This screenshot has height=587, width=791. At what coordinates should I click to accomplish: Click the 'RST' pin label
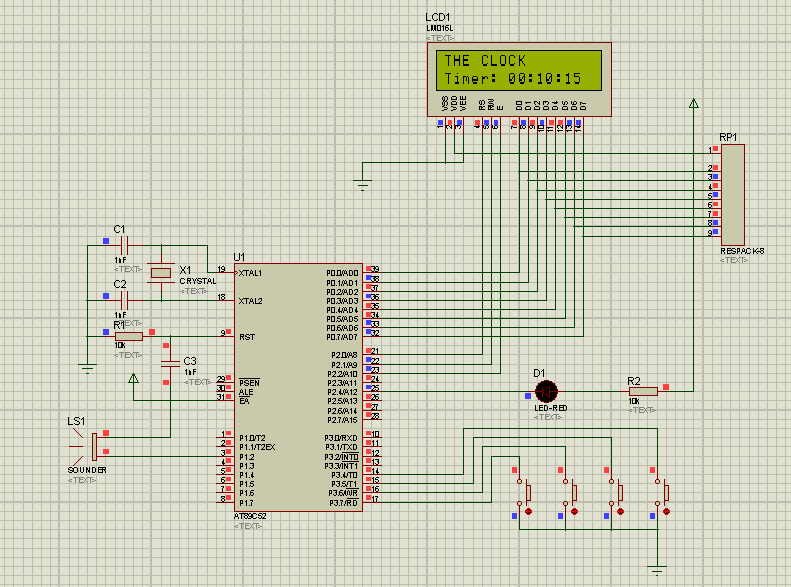(247, 337)
